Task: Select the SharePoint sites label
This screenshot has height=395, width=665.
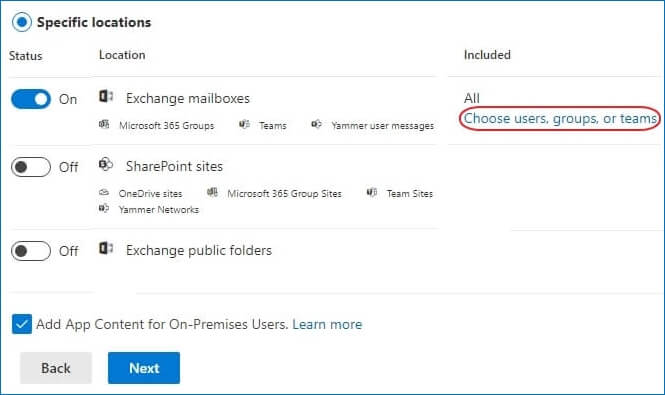Action: 174,166
